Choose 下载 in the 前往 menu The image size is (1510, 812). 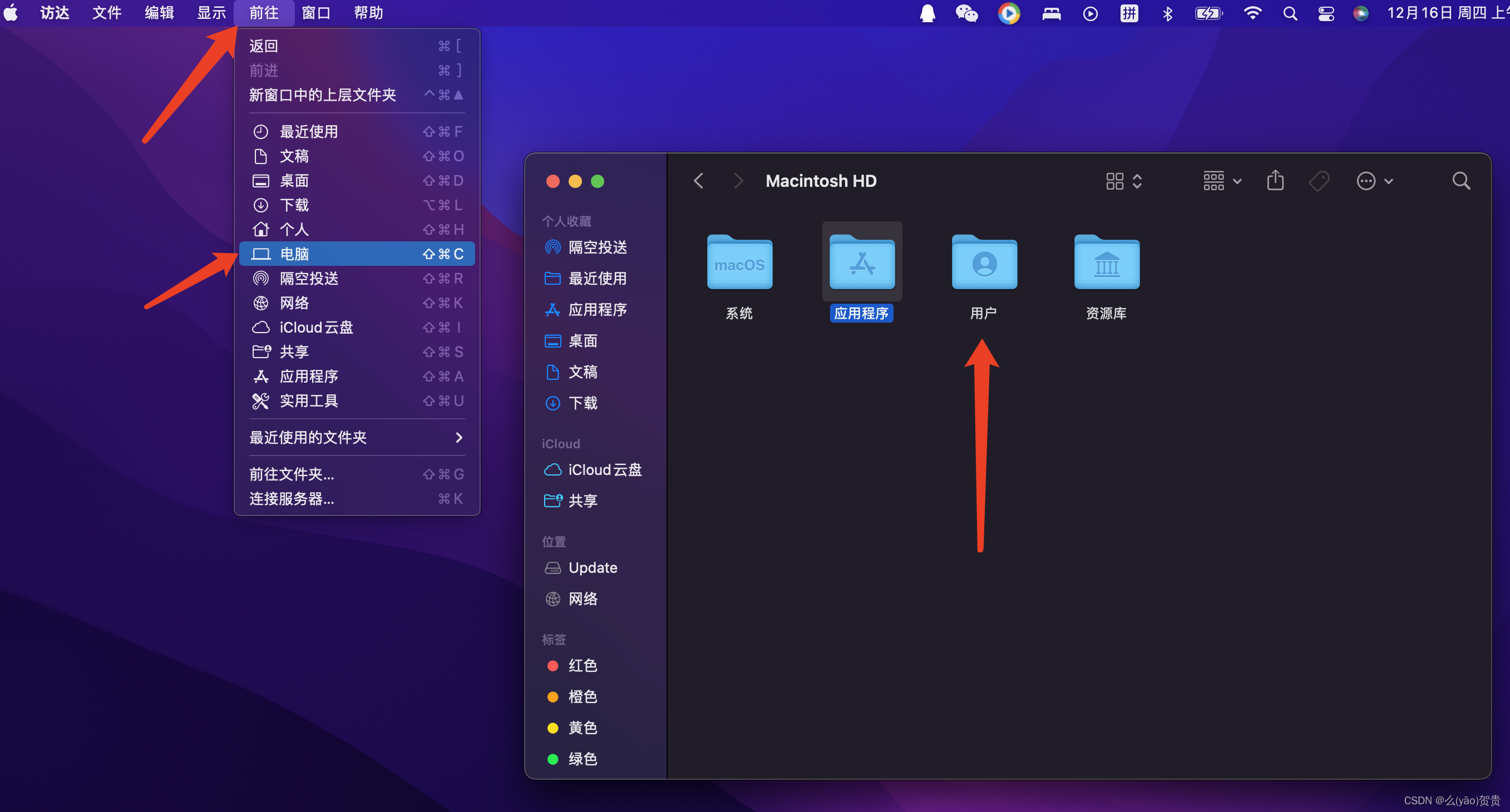pos(357,205)
